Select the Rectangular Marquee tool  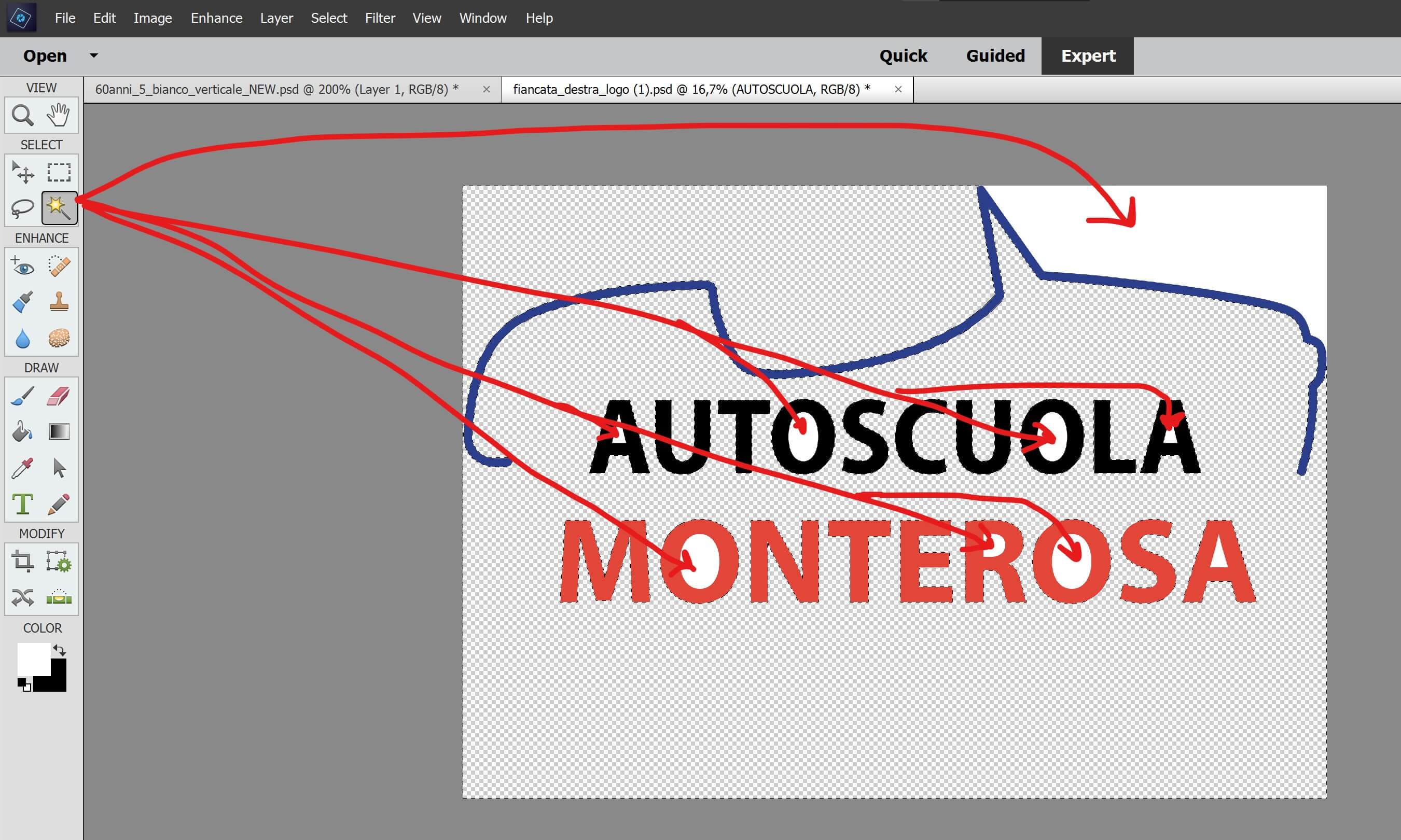59,172
